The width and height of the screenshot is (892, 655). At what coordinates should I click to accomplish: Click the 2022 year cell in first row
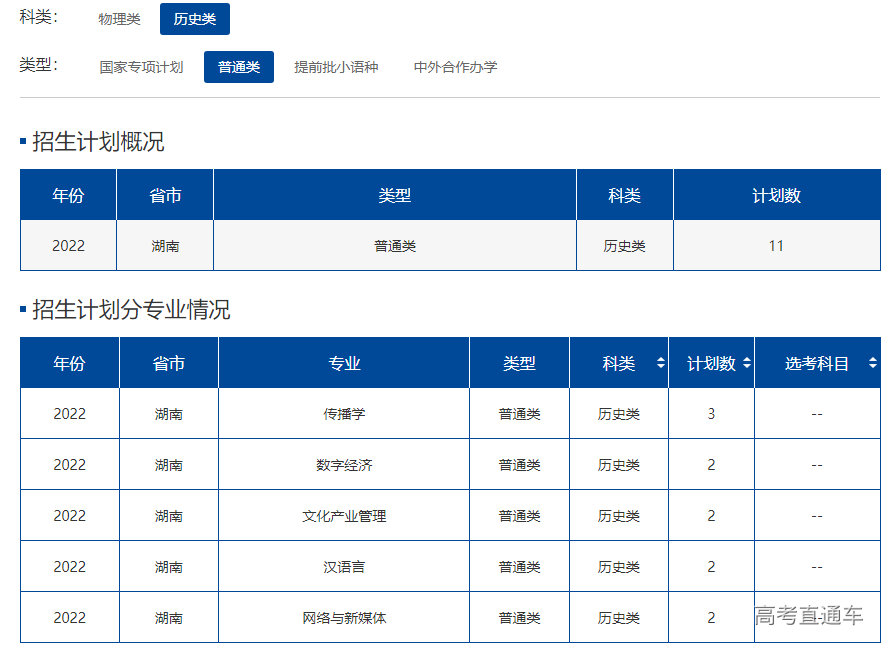click(x=67, y=245)
